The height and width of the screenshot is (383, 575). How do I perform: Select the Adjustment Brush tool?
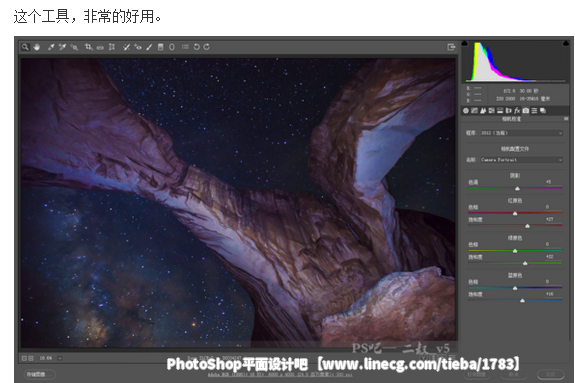[x=149, y=47]
